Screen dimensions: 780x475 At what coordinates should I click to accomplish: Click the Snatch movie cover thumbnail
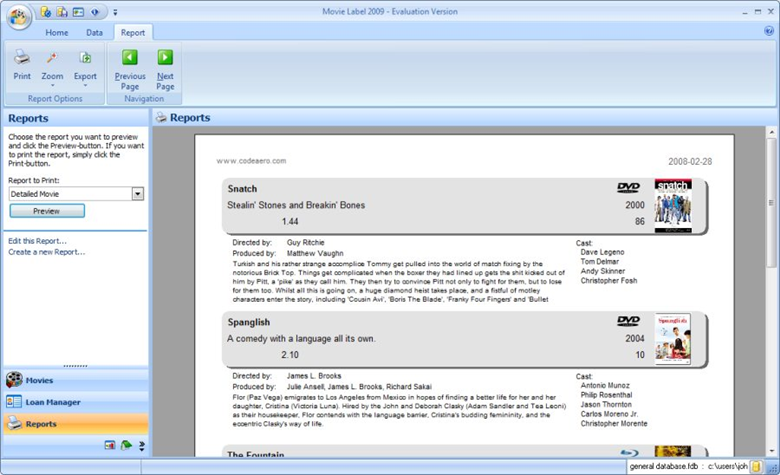(x=673, y=206)
